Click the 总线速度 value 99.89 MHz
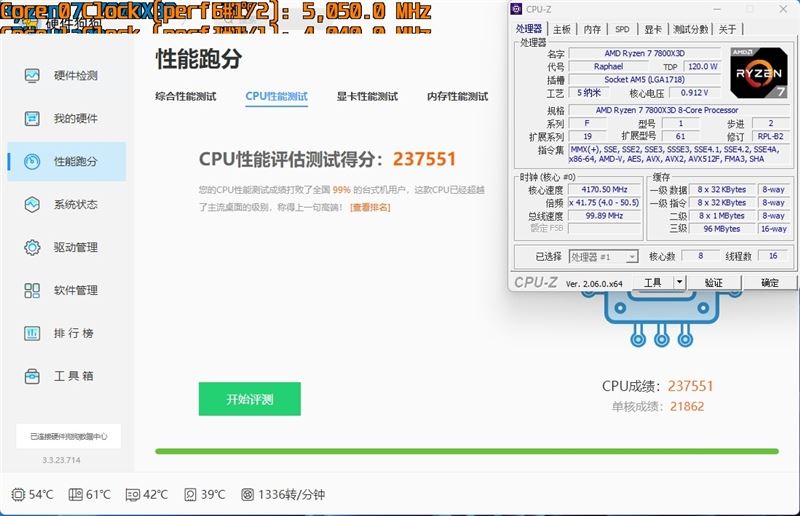This screenshot has width=800, height=516. click(605, 216)
